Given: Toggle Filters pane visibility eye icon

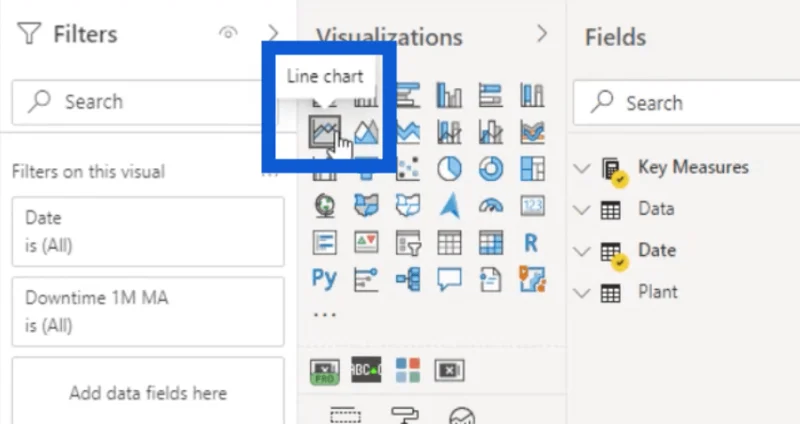Looking at the screenshot, I should pos(228,33).
